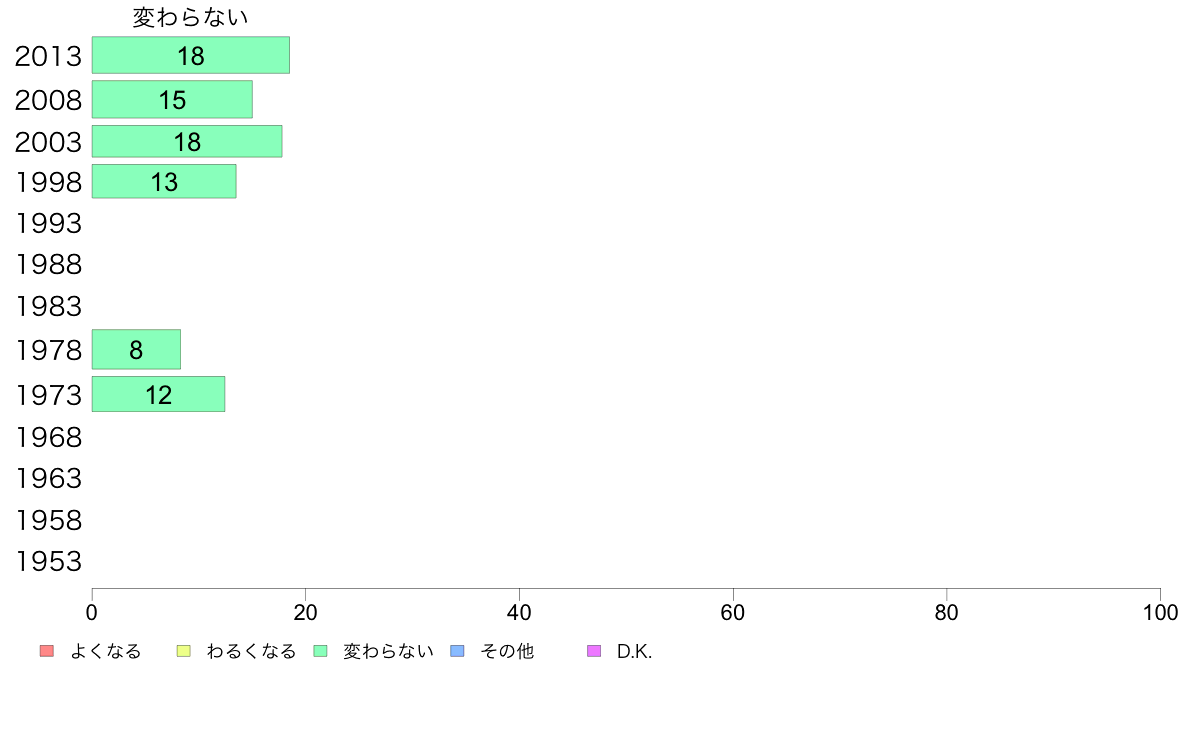Click the blue その他 legend swatch
The width and height of the screenshot is (1188, 736).
458,652
